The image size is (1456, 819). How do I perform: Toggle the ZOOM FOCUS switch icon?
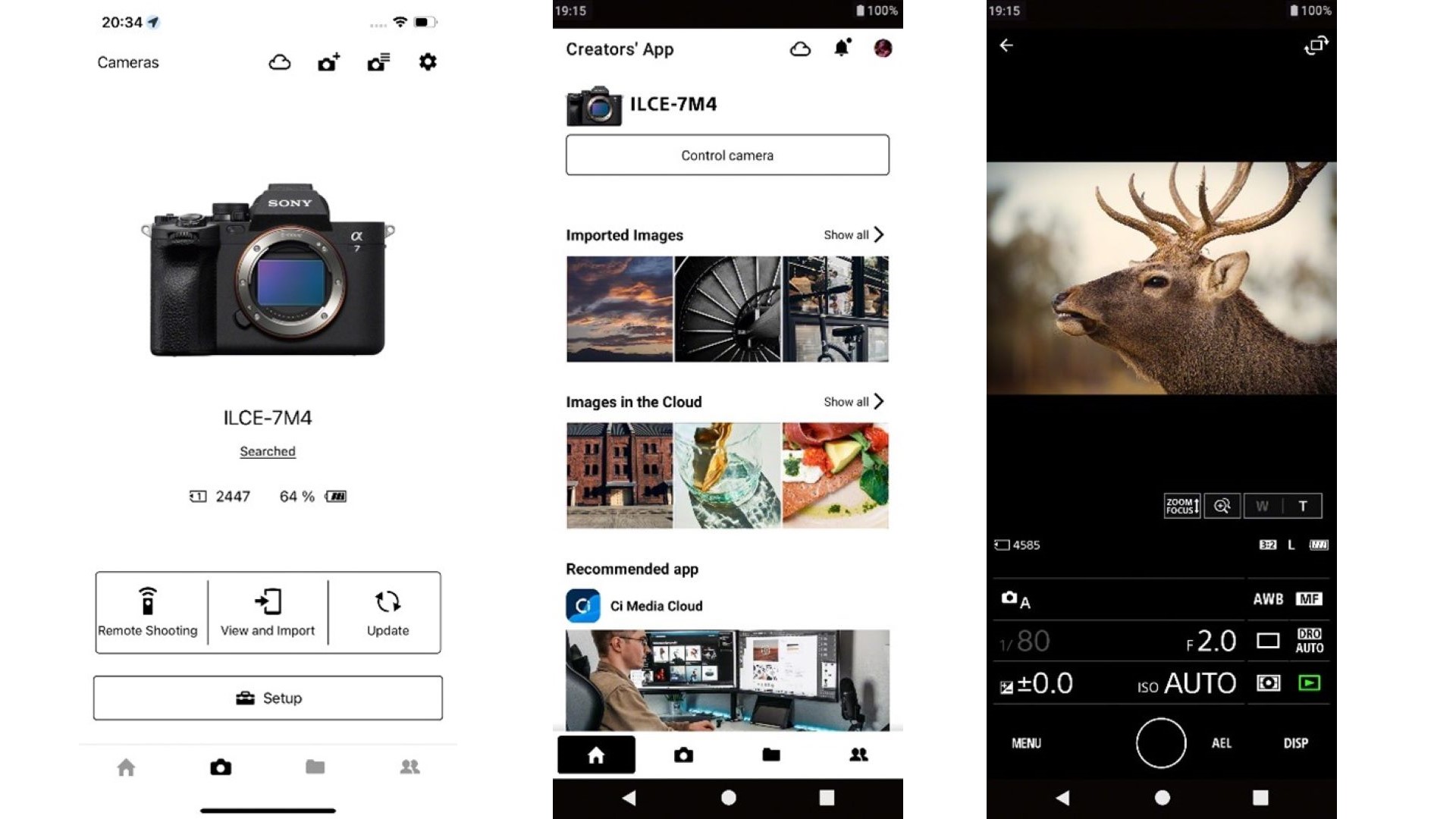pyautogui.click(x=1182, y=506)
